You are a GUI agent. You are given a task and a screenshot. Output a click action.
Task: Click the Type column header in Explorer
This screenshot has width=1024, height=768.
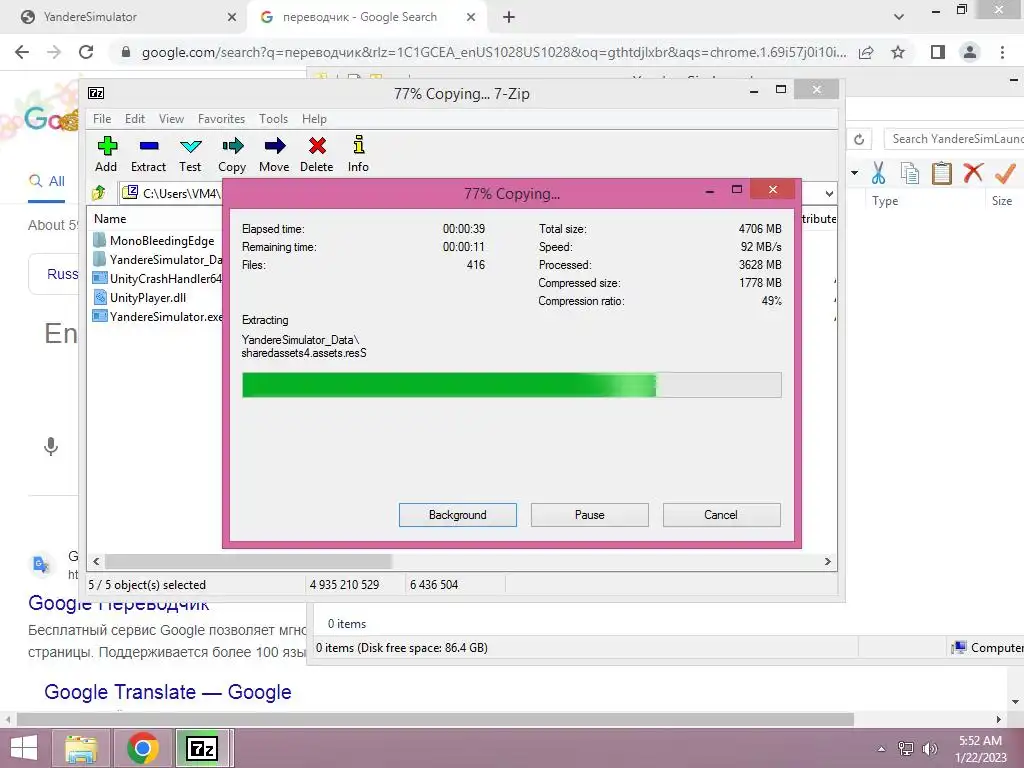885,201
